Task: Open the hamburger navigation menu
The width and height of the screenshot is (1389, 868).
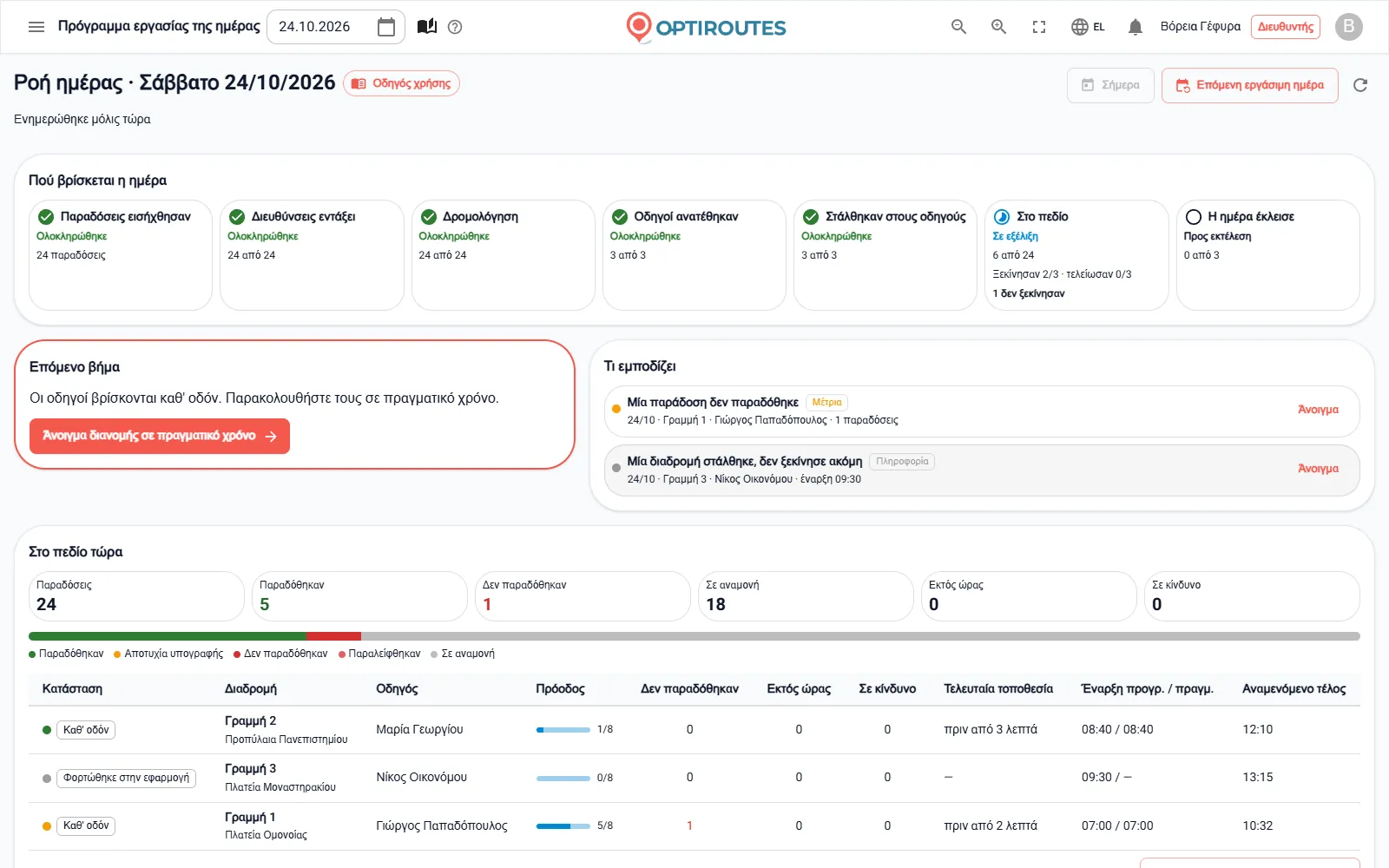Action: (x=36, y=27)
